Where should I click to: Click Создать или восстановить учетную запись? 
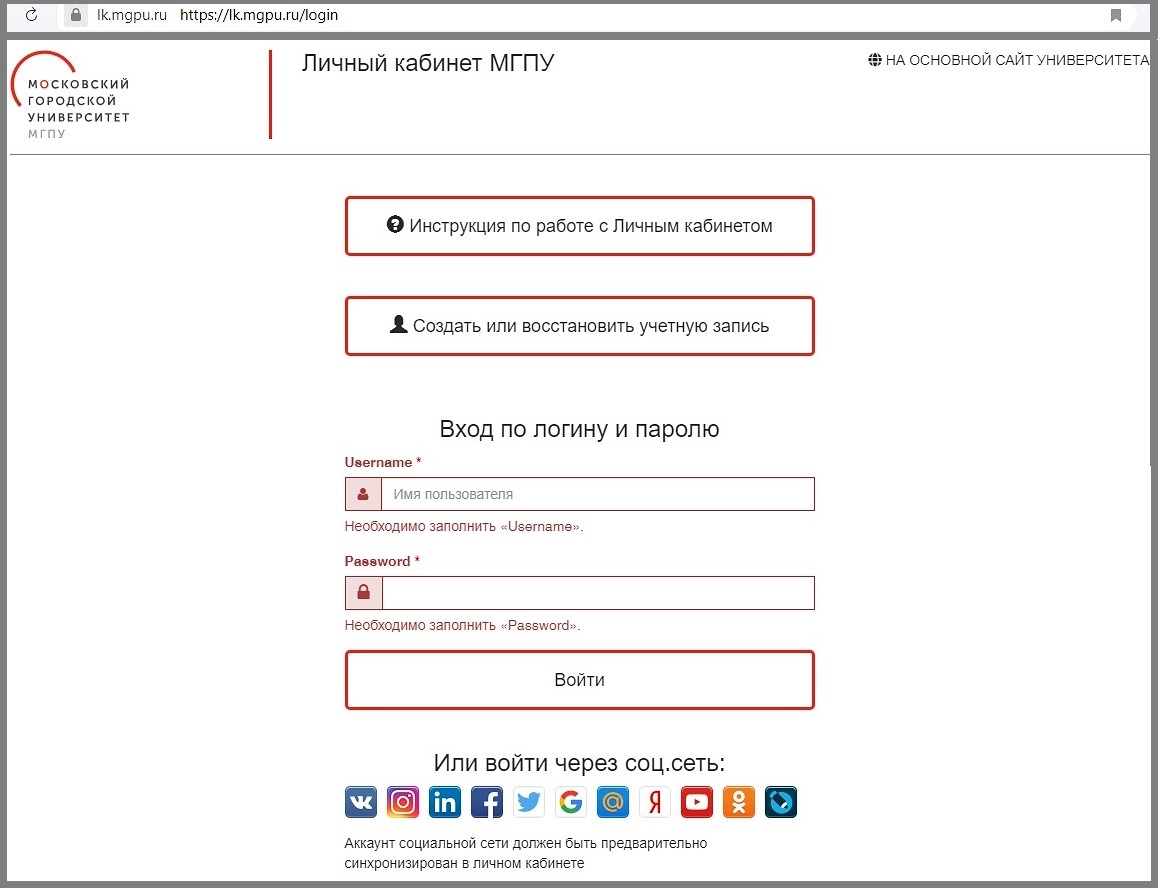[580, 326]
